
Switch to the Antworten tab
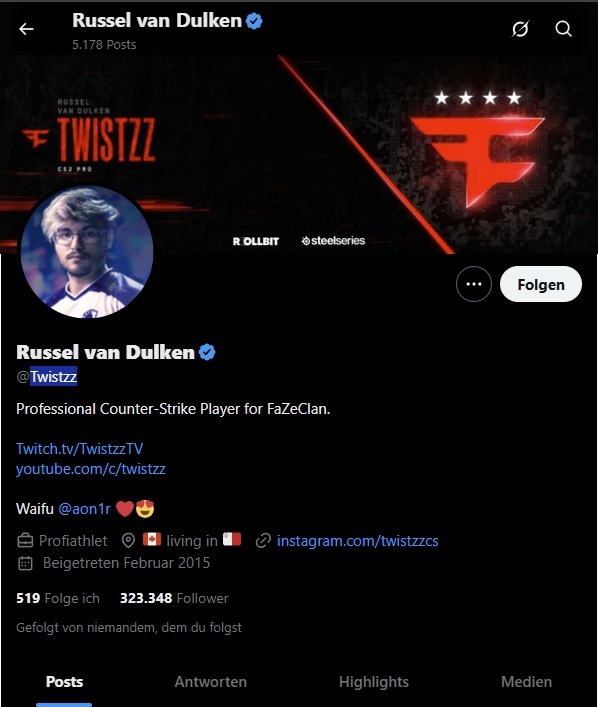211,682
